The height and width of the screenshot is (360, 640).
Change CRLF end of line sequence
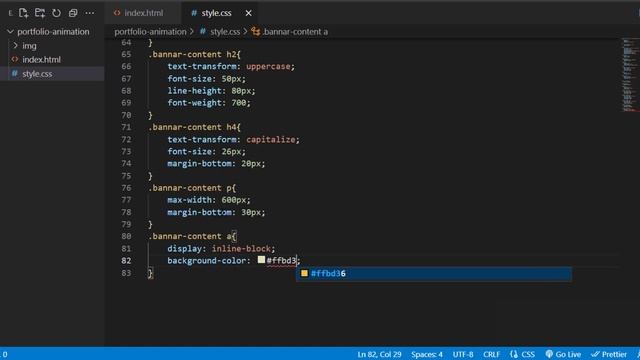(x=491, y=354)
